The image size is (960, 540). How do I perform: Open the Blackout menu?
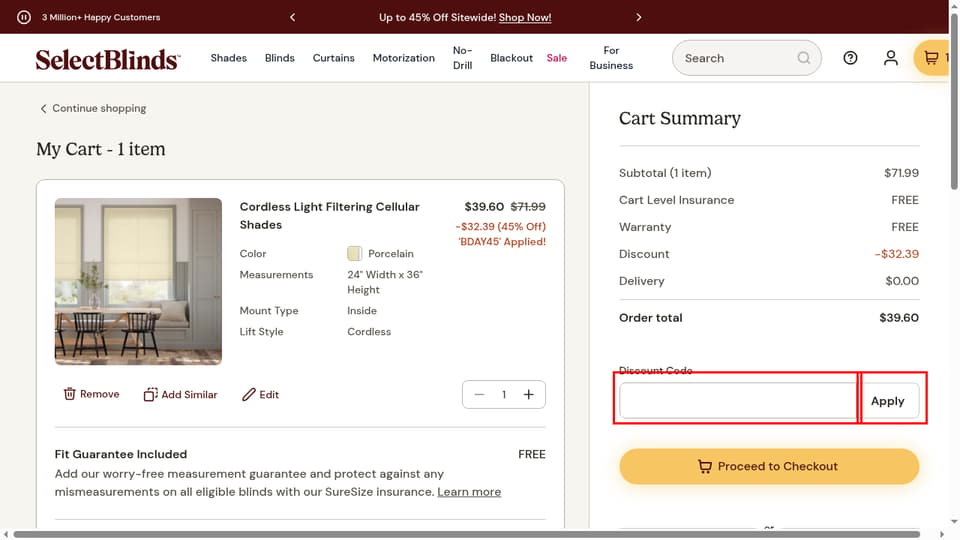click(x=511, y=58)
